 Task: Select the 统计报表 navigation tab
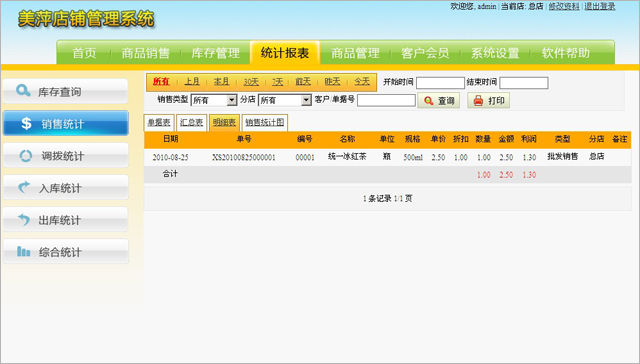[x=285, y=53]
